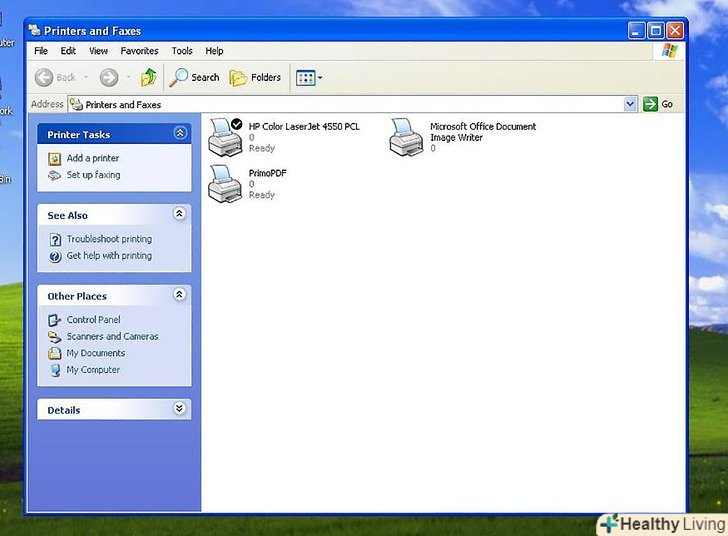Click the My Computer icon in Other Places
728x536 pixels.
pos(55,370)
